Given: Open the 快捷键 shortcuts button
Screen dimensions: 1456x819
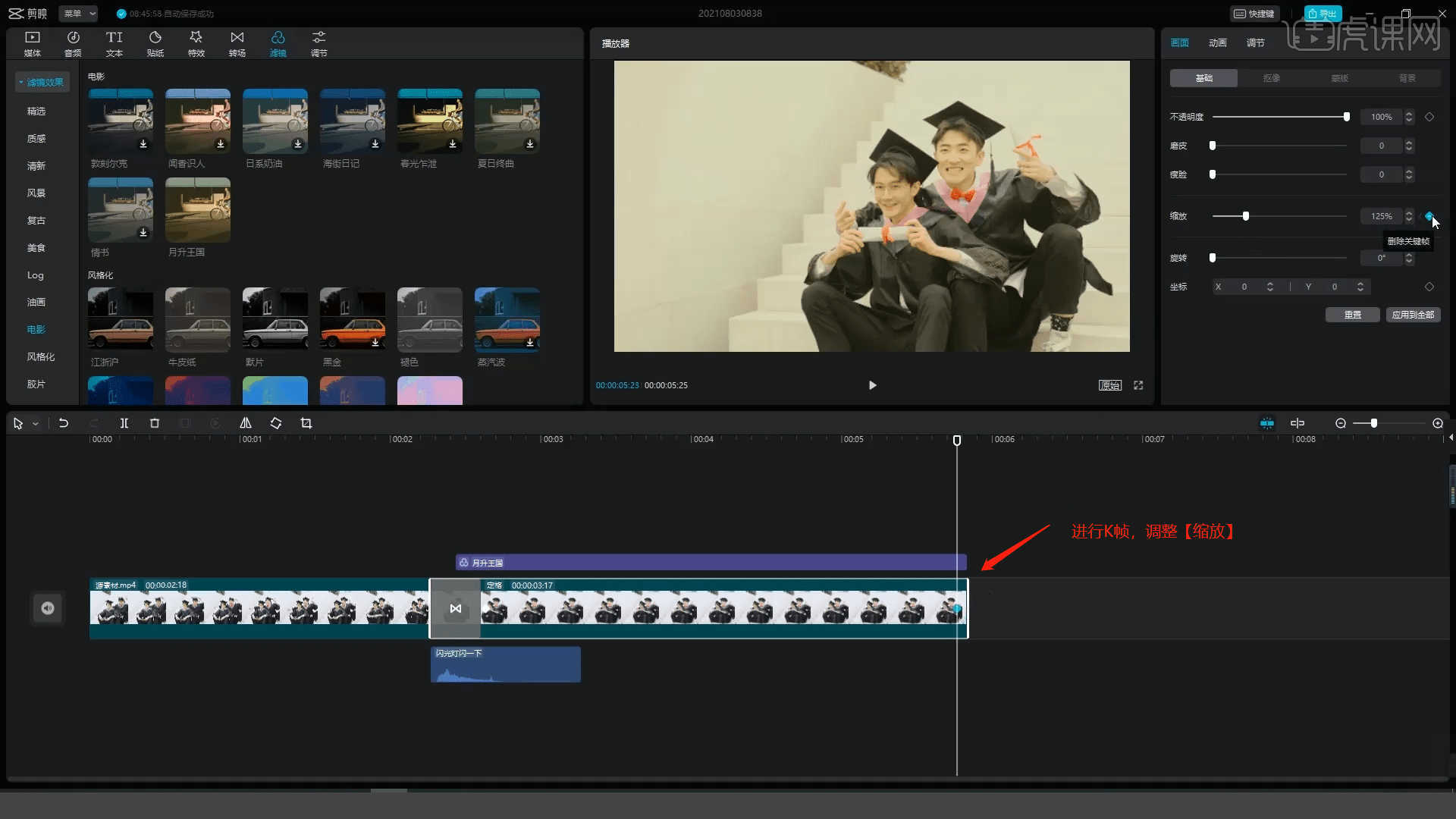Looking at the screenshot, I should tap(1254, 14).
